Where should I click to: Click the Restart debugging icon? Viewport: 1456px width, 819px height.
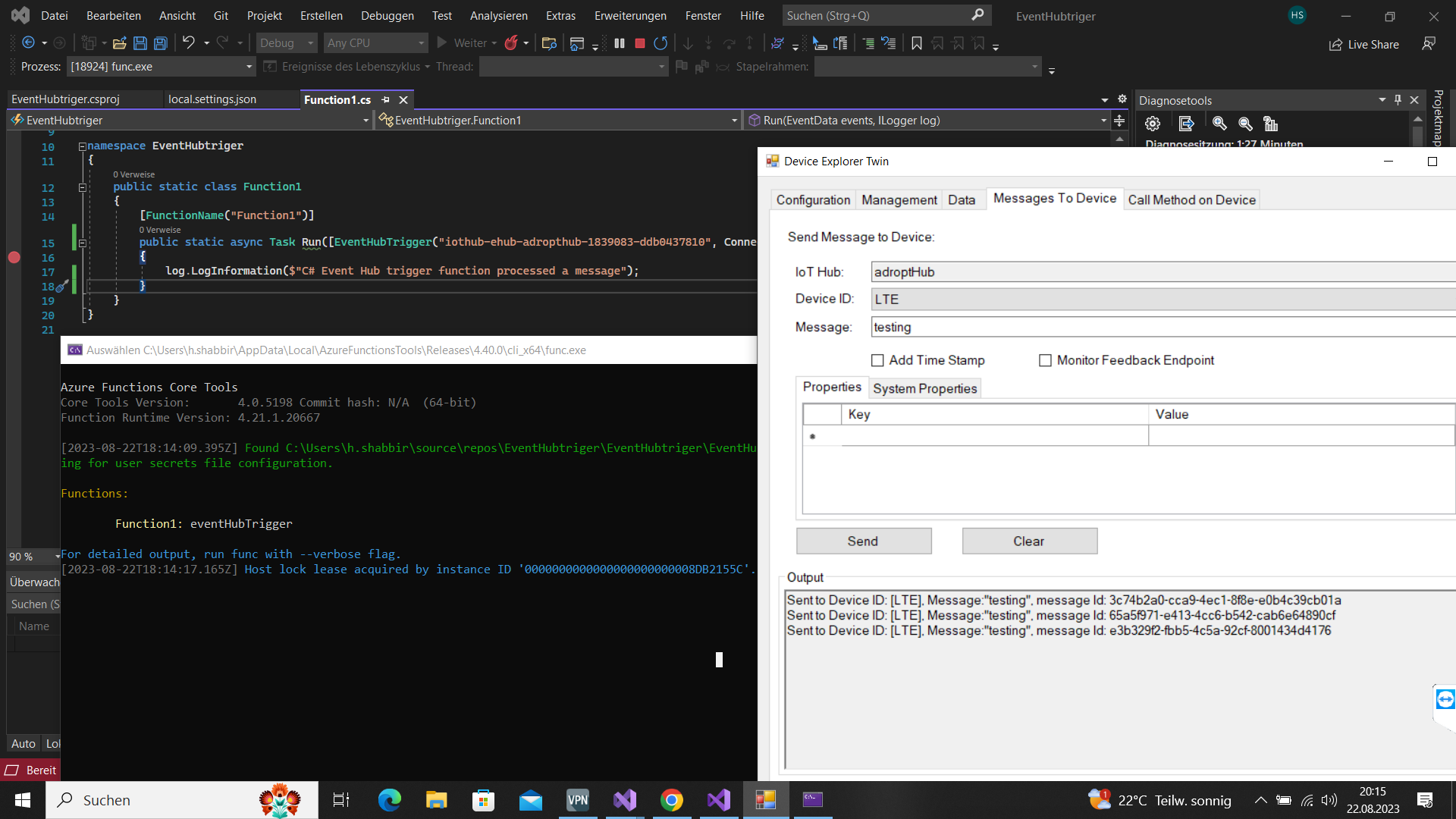click(661, 44)
